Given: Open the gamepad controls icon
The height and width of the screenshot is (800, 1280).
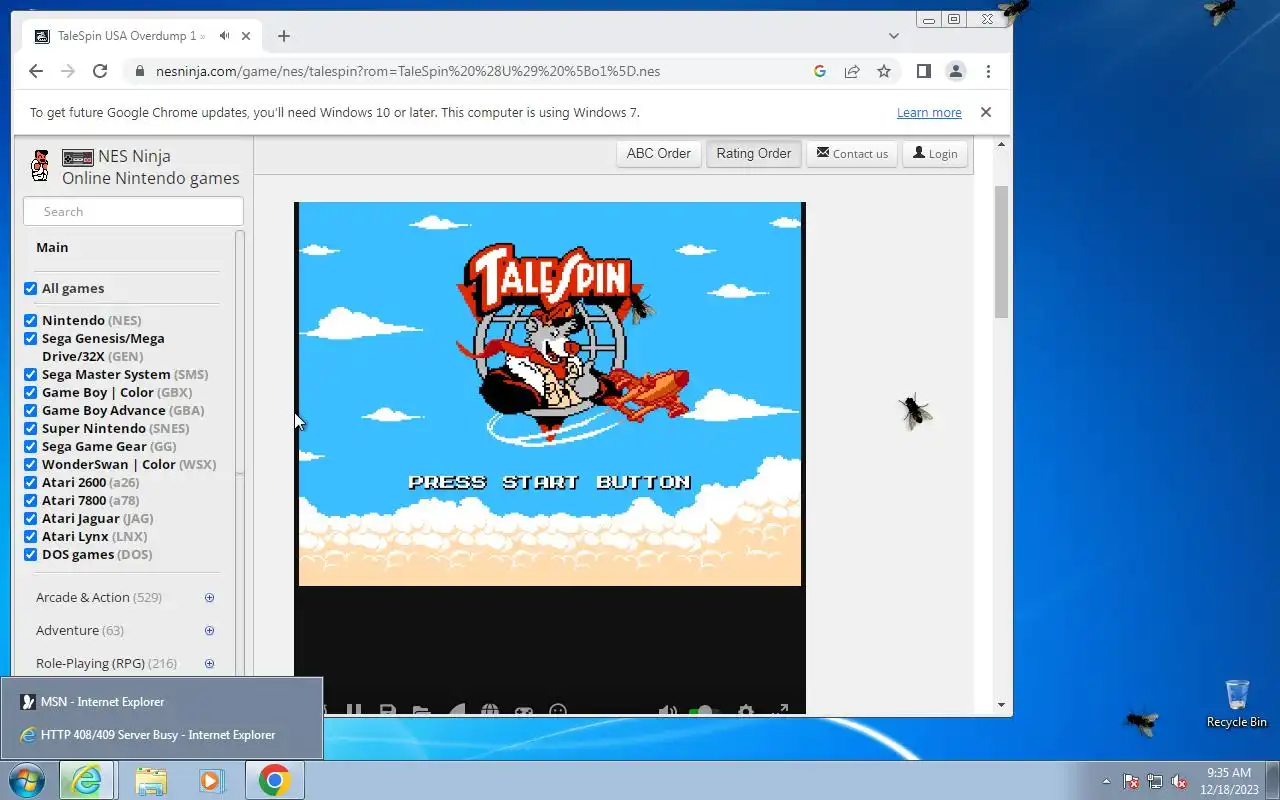Looking at the screenshot, I should (x=523, y=711).
